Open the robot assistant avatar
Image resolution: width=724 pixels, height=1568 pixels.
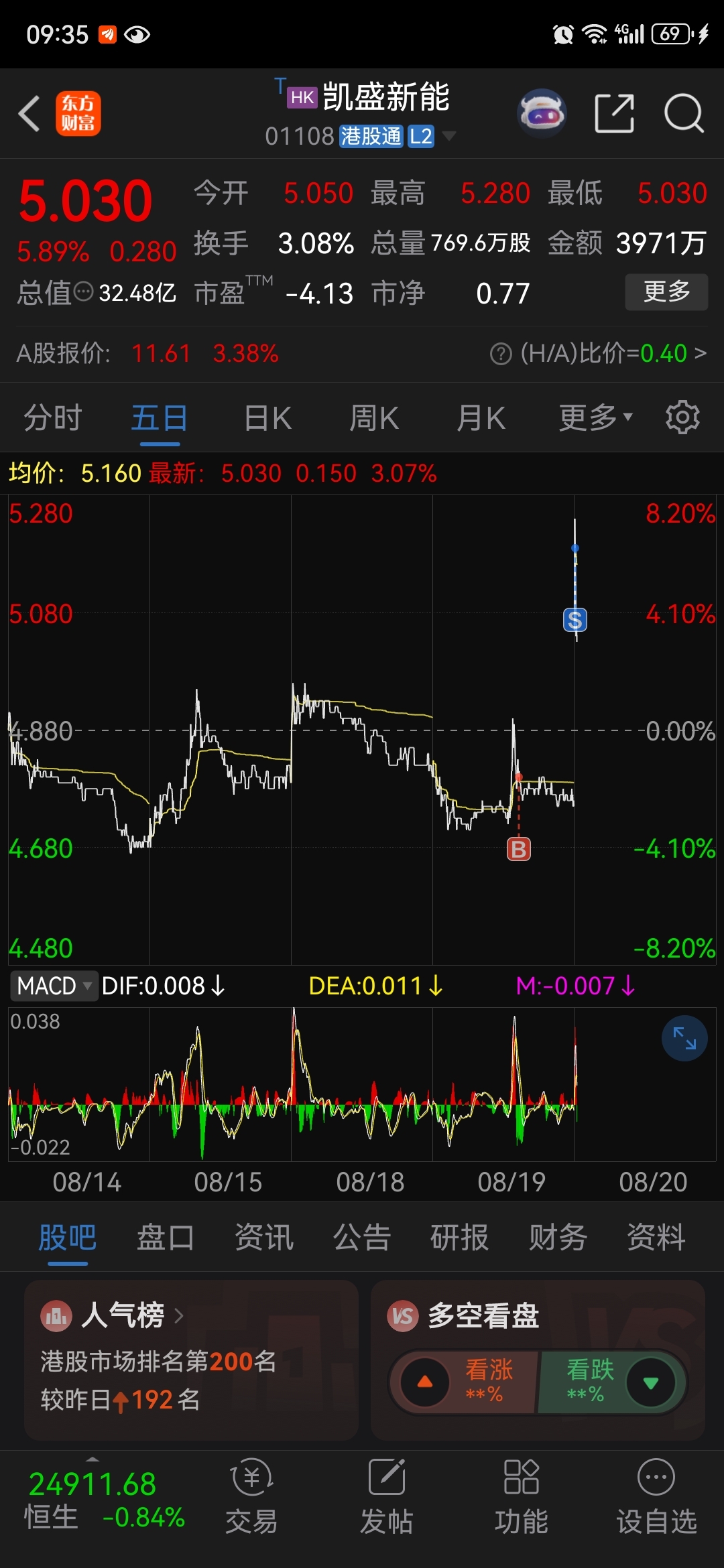542,113
